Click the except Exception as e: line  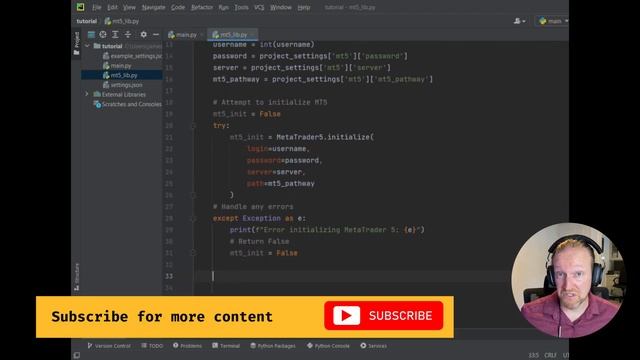(259, 218)
